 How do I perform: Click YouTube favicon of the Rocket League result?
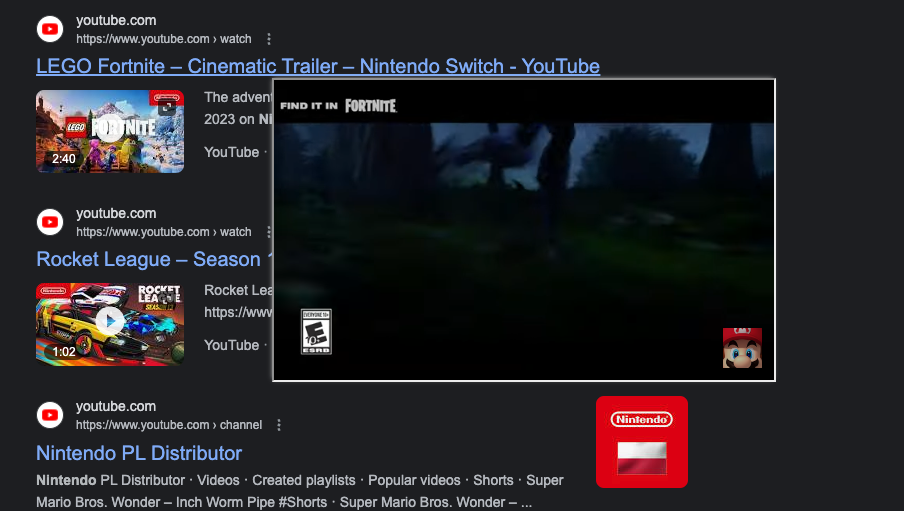[50, 222]
